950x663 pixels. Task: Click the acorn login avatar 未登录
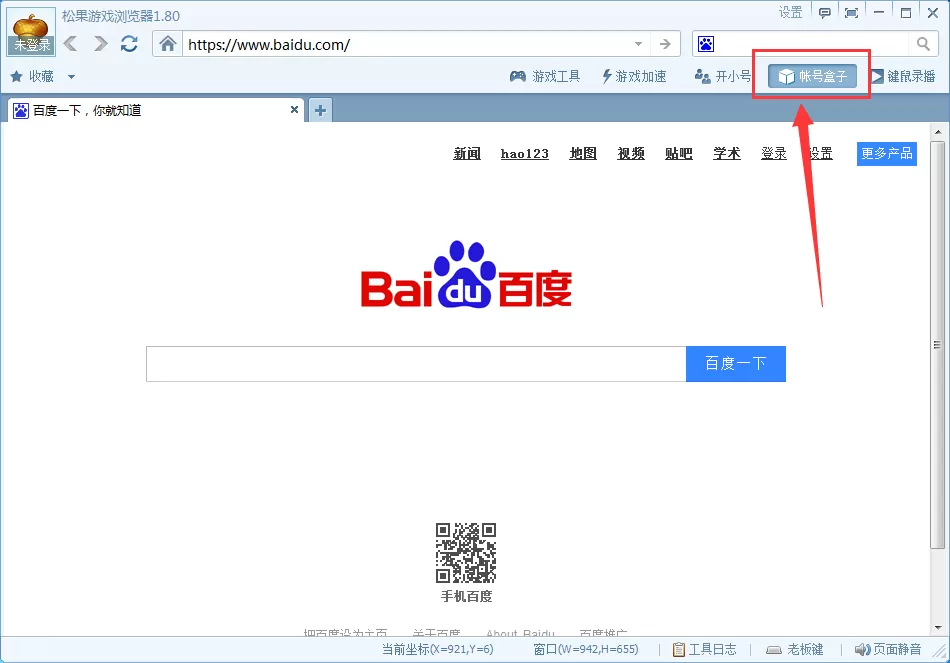pyautogui.click(x=31, y=33)
